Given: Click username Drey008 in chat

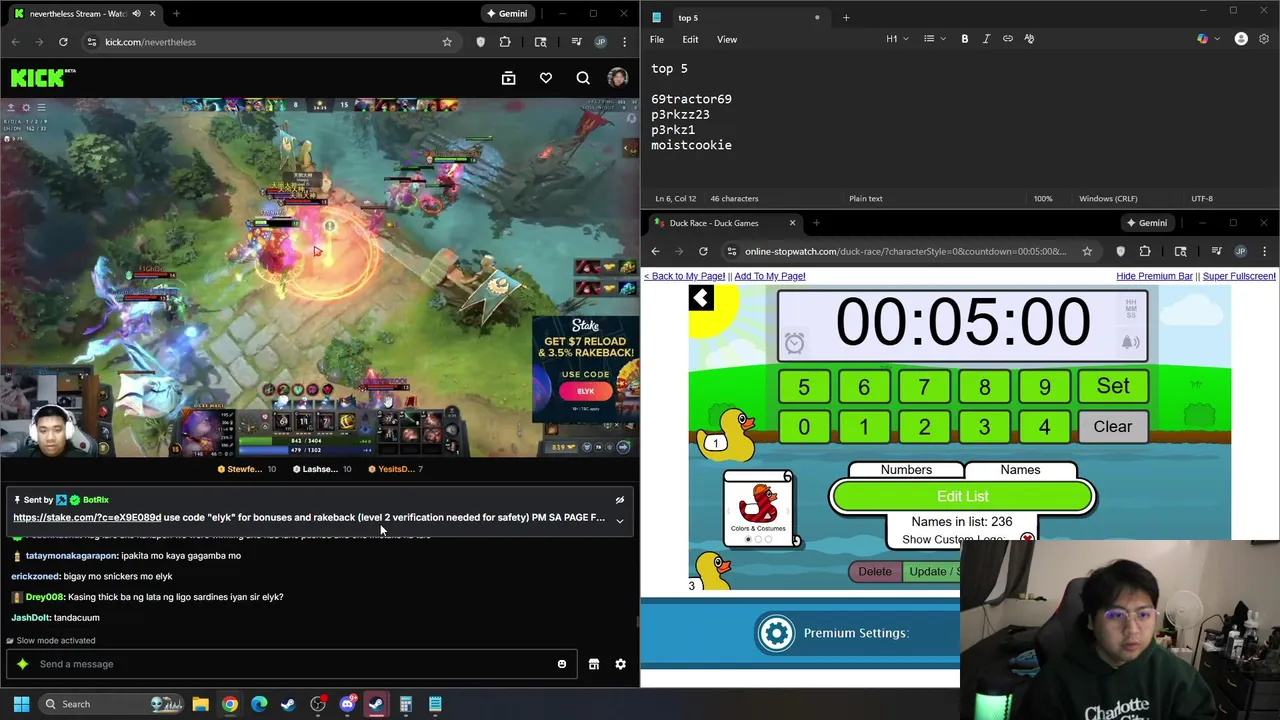Looking at the screenshot, I should coord(44,597).
